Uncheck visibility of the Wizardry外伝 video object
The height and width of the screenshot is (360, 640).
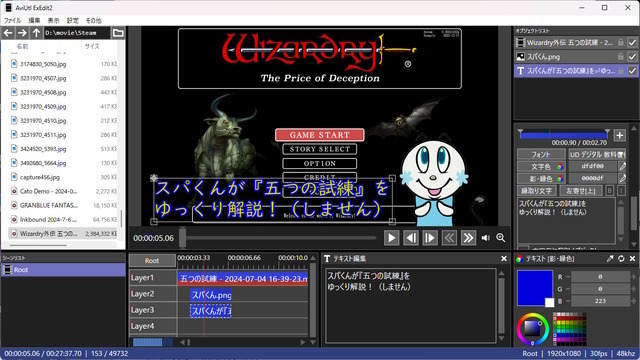click(x=632, y=42)
